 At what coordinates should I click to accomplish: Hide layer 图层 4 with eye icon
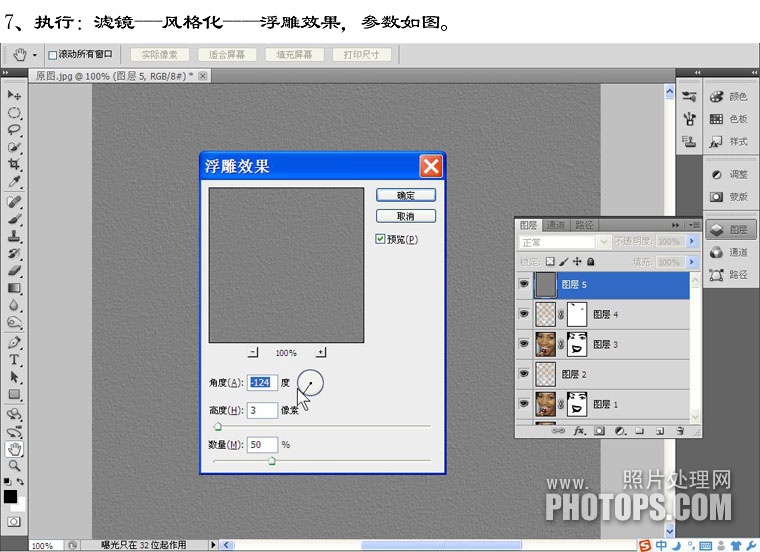[x=524, y=314]
